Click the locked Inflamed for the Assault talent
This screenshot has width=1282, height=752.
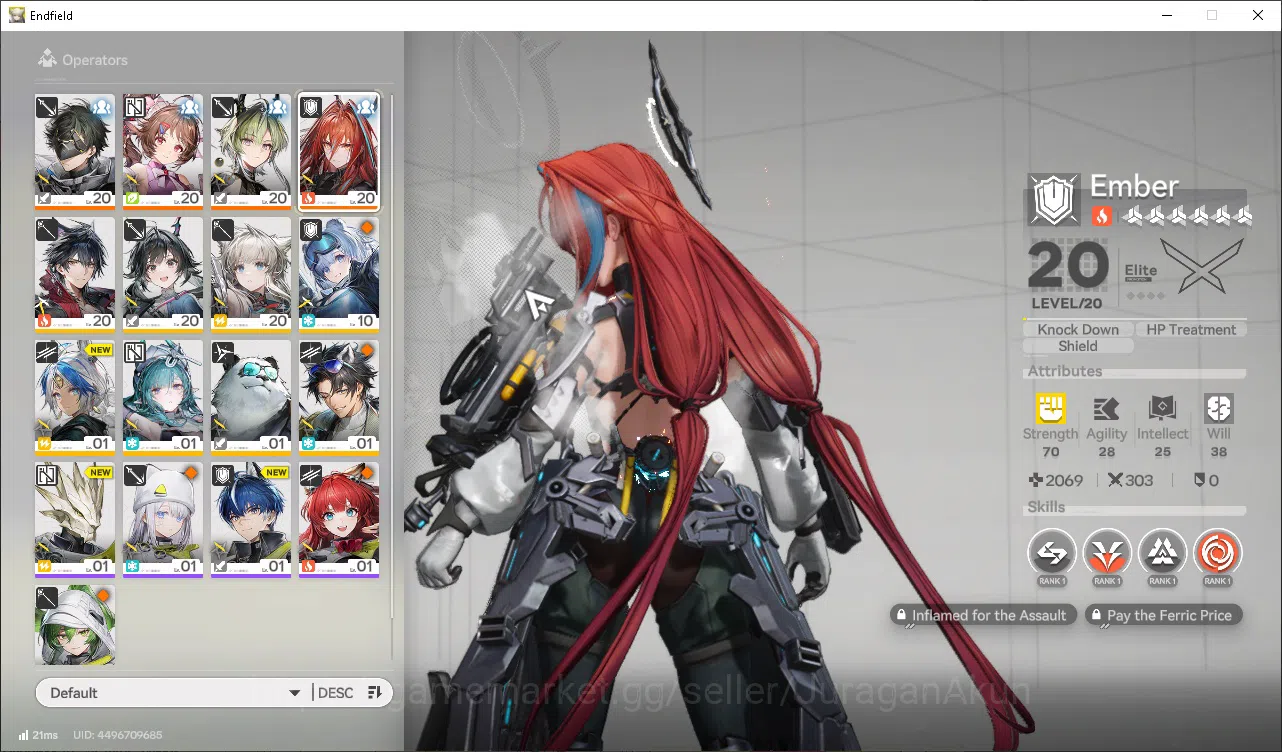tap(984, 616)
